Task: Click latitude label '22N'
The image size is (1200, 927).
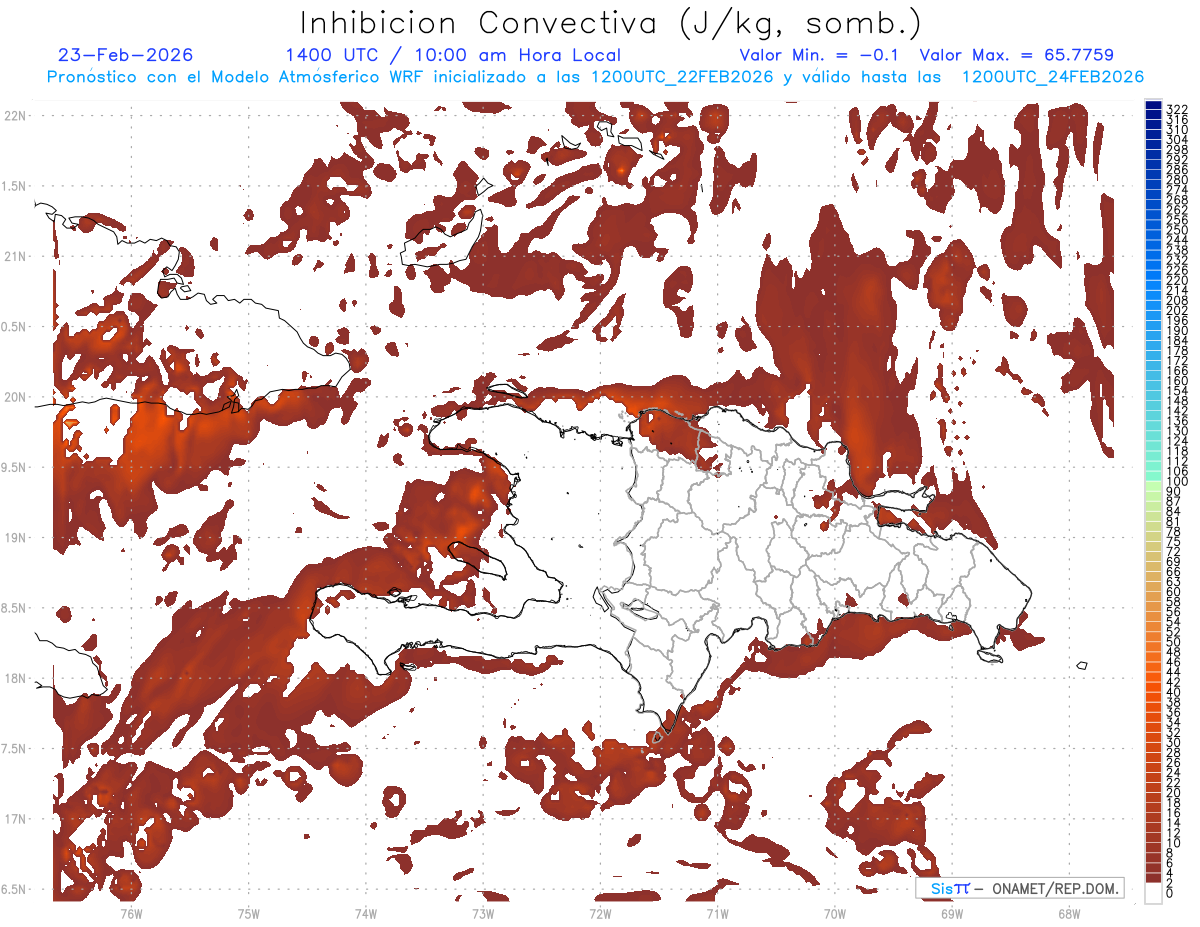Action: point(16,116)
